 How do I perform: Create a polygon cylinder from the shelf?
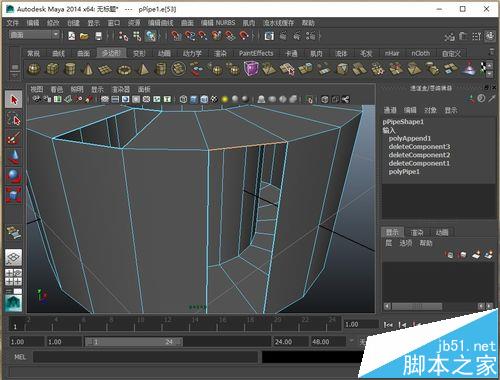pyautogui.click(x=70, y=69)
